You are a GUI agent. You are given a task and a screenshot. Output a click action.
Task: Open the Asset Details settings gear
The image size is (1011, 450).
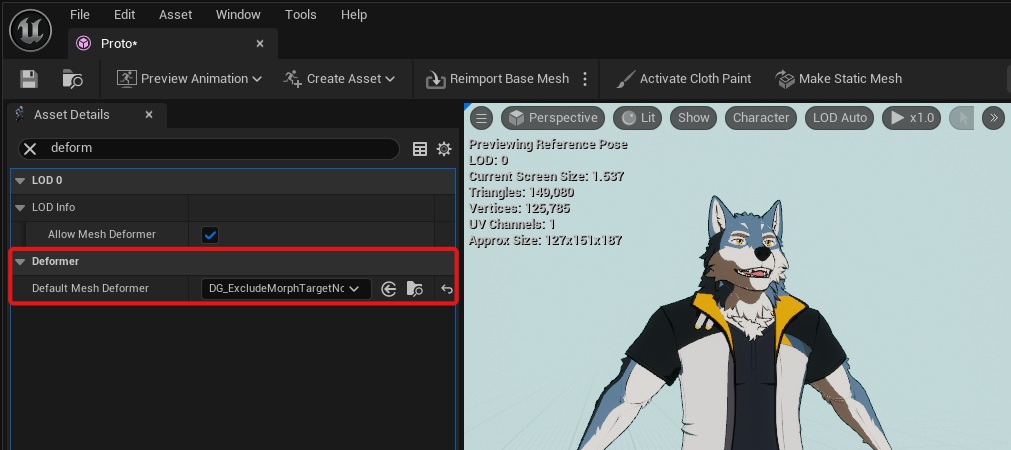click(x=444, y=149)
